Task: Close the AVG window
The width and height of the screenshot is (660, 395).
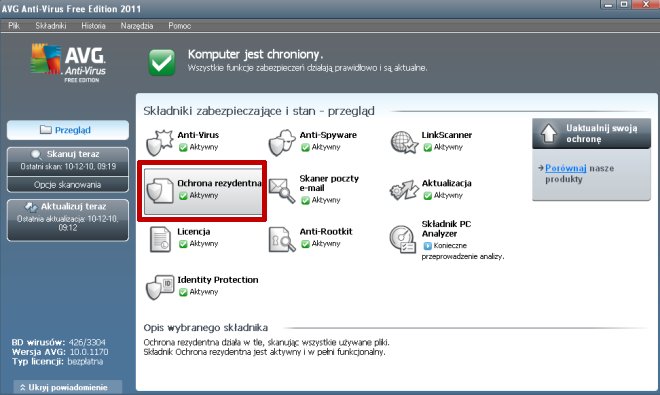Action: [x=646, y=5]
